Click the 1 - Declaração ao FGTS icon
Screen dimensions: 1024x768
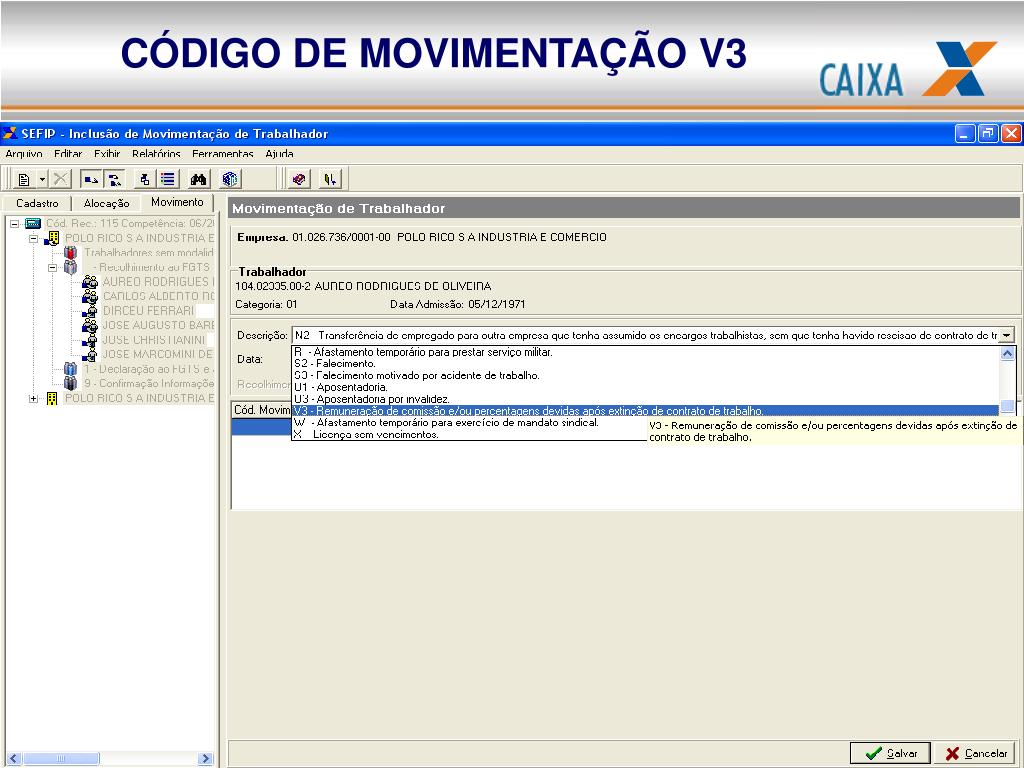(71, 369)
